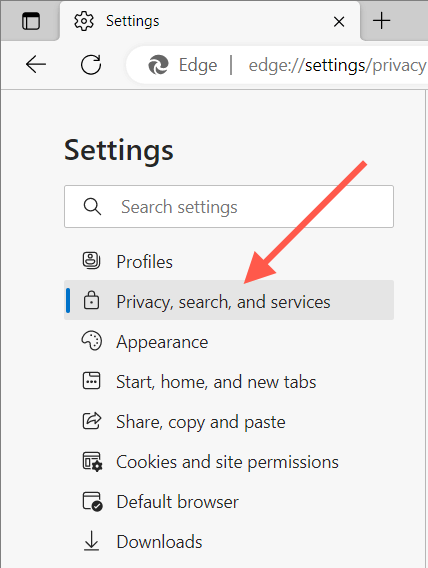Click the Settings gear icon on tab
The width and height of the screenshot is (428, 568).
[84, 21]
